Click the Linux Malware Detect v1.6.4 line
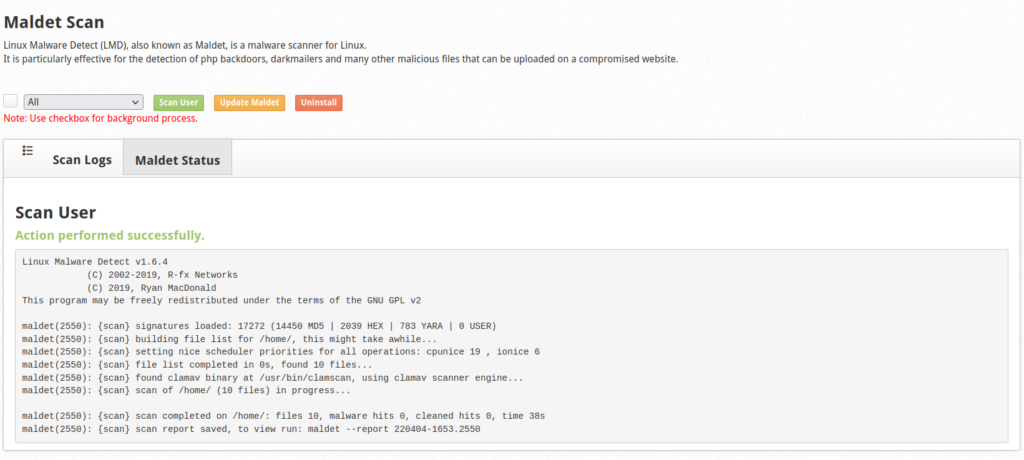The height and width of the screenshot is (460, 1024). point(96,262)
